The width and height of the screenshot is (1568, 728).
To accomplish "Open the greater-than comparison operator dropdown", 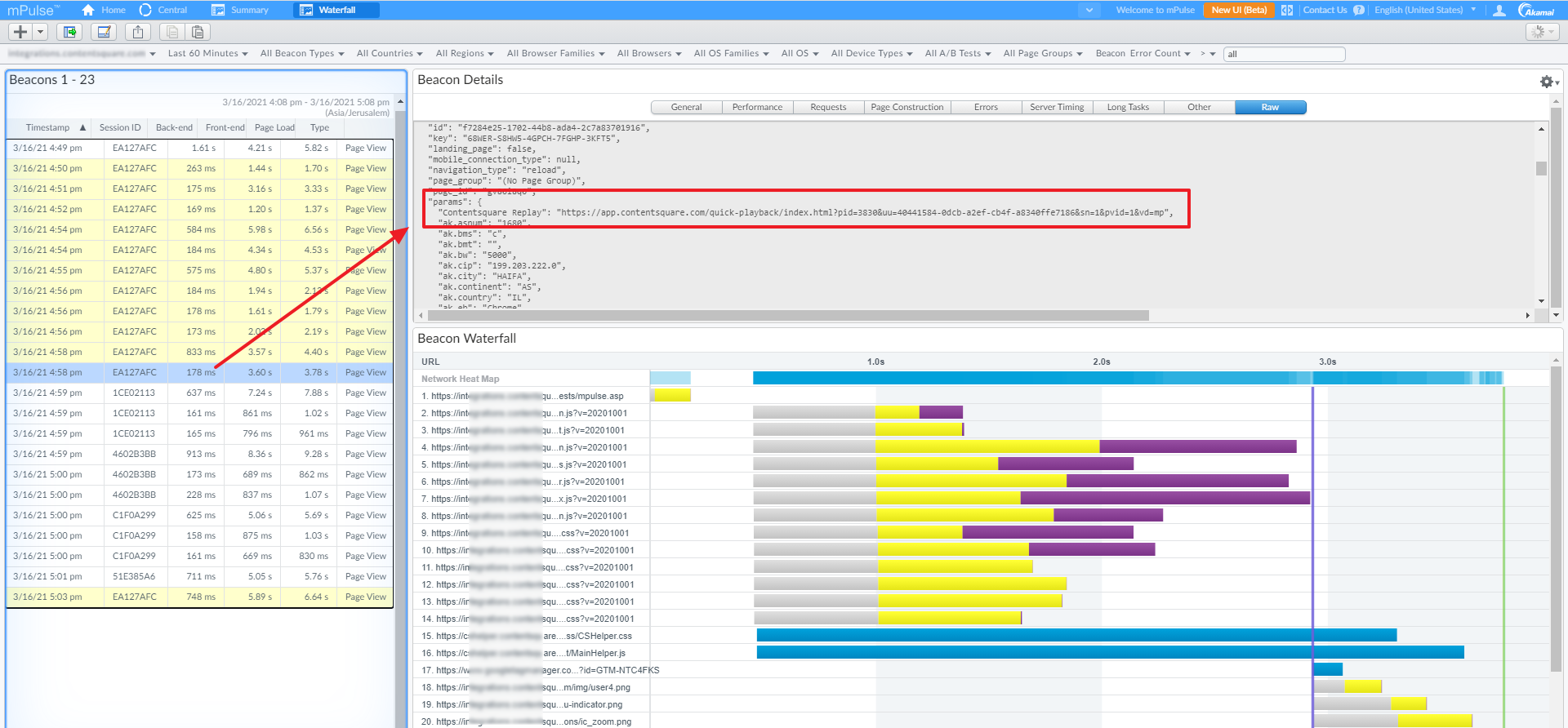I will coord(1207,53).
